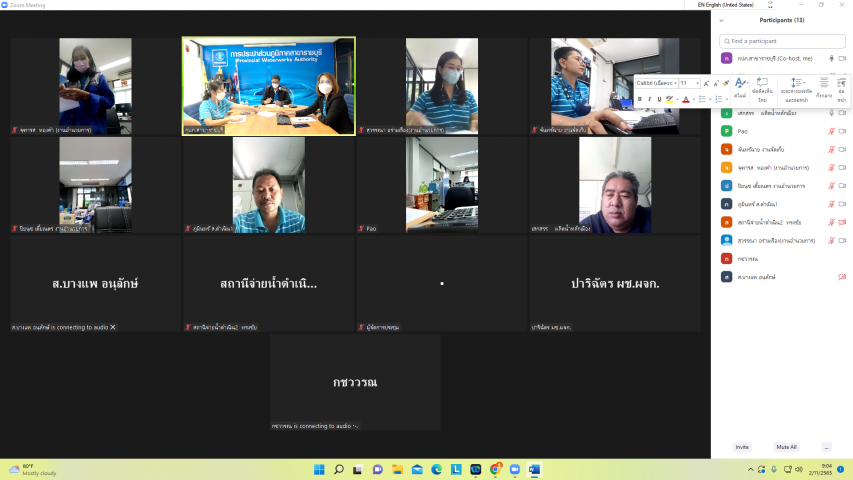Image resolution: width=853 pixels, height=480 pixels.
Task: Toggle microphone of the Co-host (me) row
Action: pos(831,58)
